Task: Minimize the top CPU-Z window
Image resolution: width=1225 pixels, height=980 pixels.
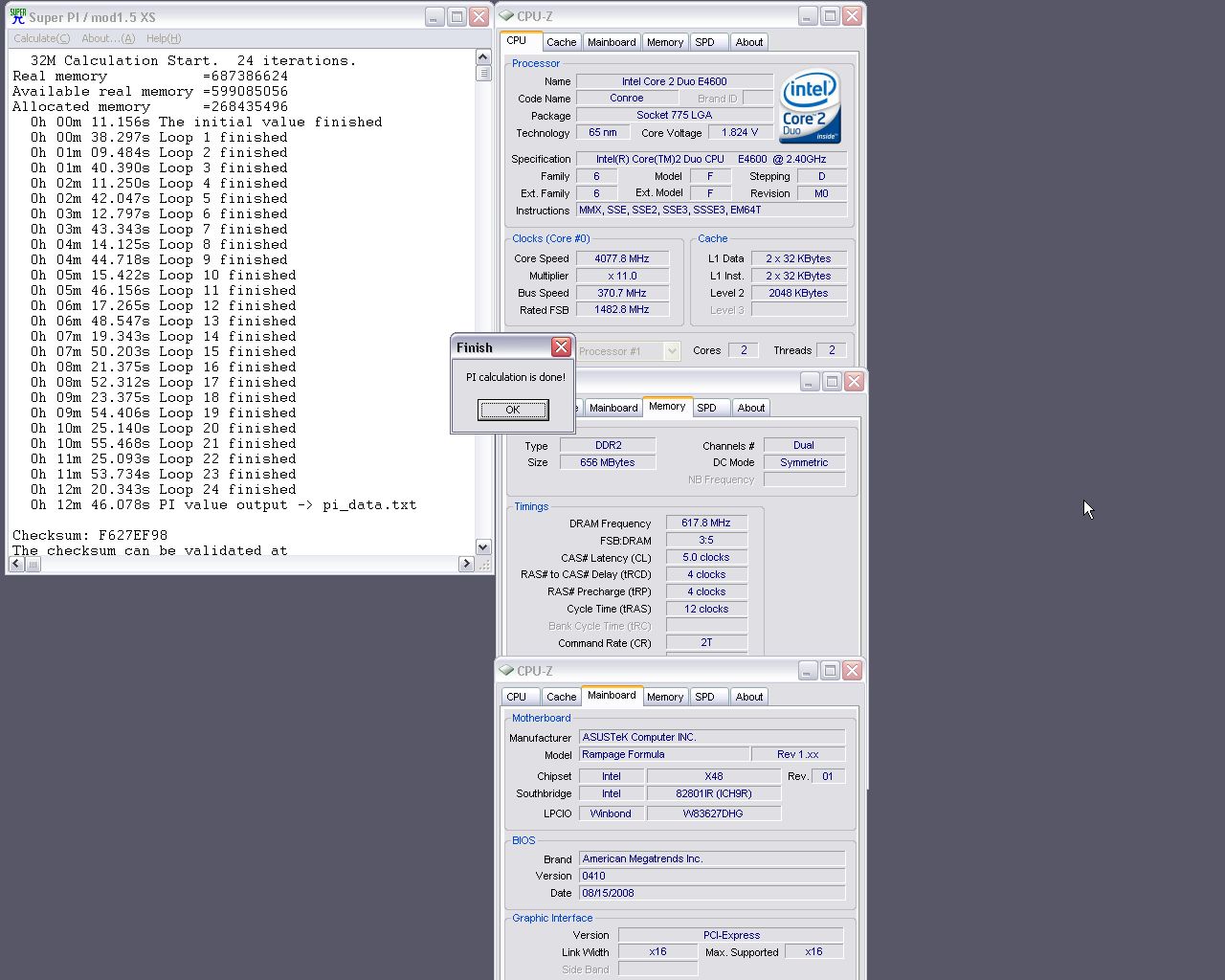Action: (808, 16)
